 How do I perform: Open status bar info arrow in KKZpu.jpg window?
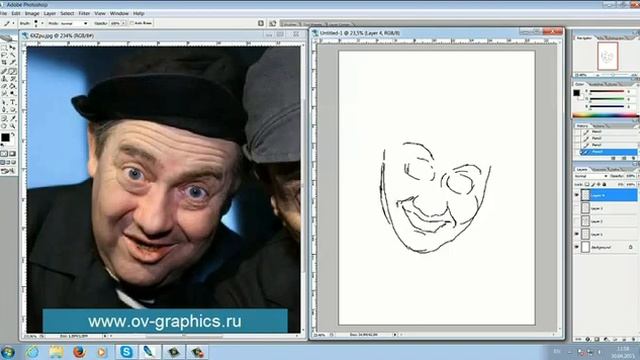click(x=105, y=336)
